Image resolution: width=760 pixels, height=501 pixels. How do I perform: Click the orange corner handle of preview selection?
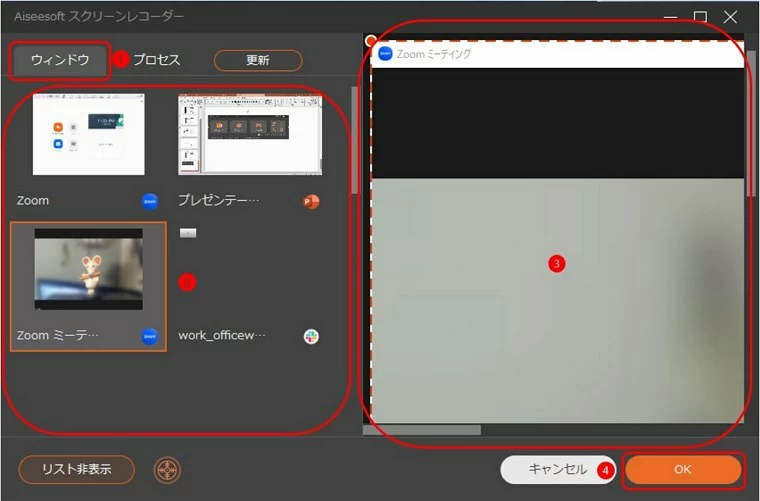click(371, 40)
